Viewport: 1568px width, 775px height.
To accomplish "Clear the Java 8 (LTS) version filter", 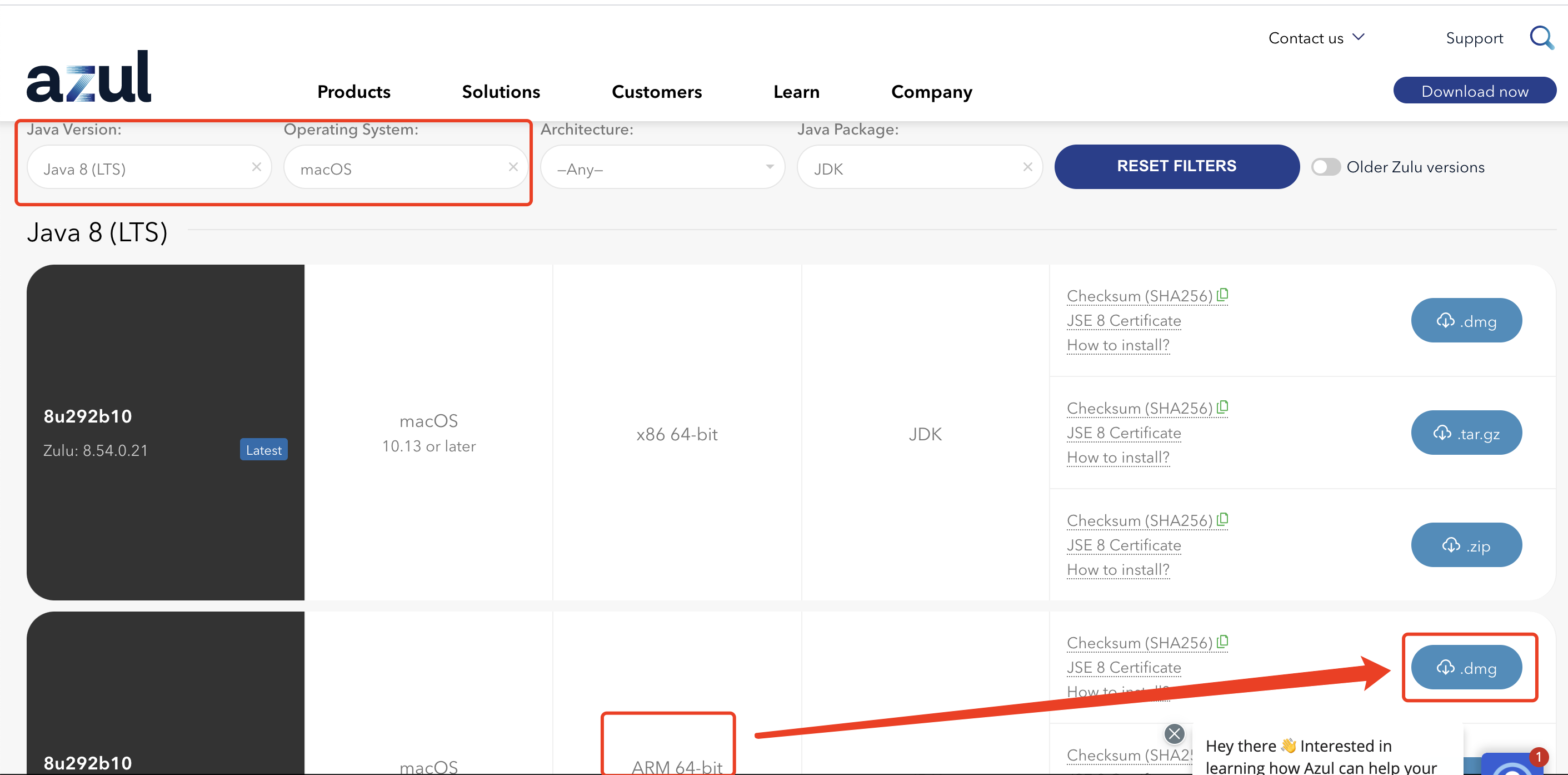I will [256, 167].
